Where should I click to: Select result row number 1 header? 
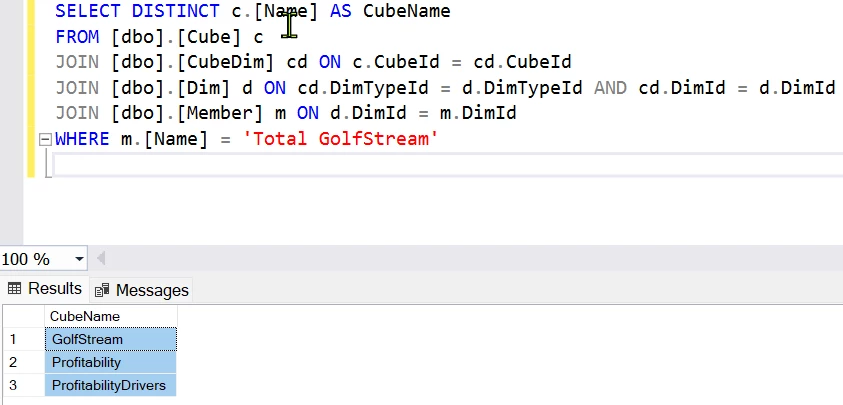click(23, 339)
